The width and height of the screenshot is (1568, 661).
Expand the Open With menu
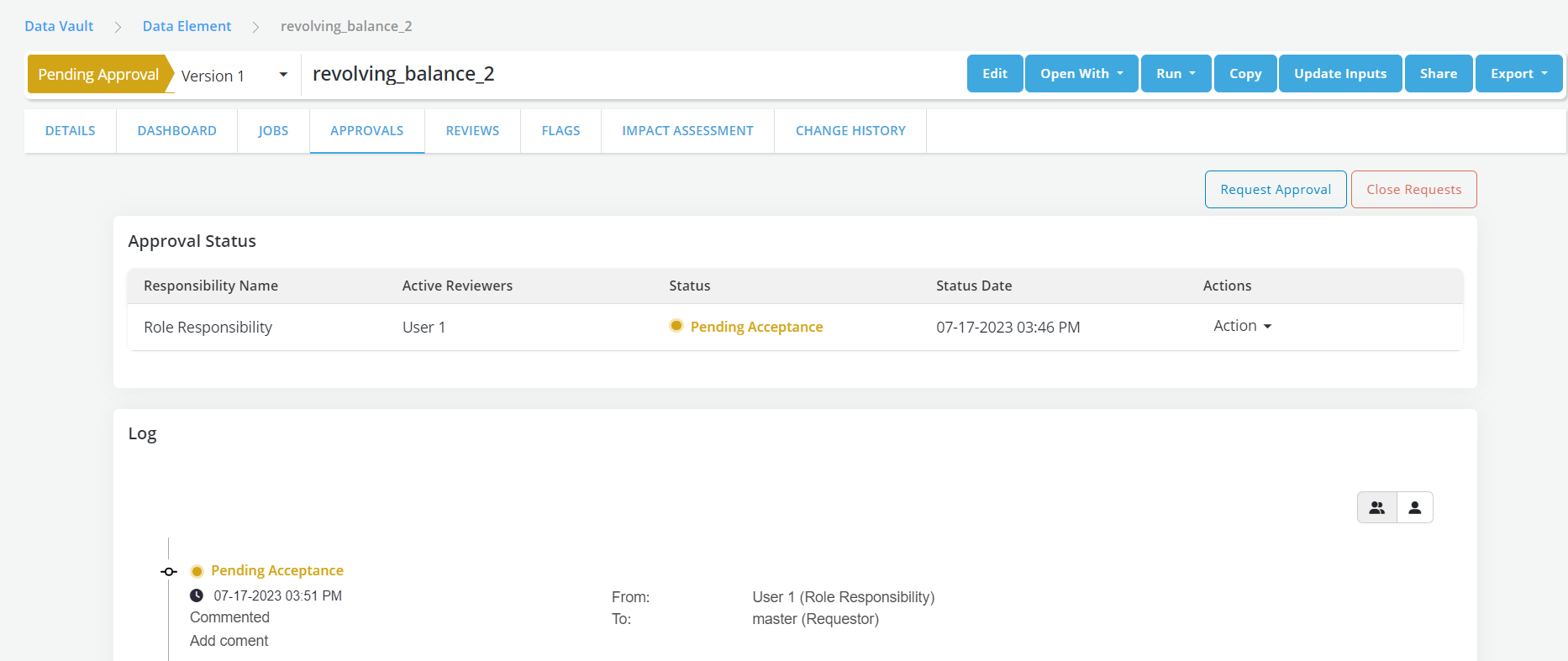1081,74
